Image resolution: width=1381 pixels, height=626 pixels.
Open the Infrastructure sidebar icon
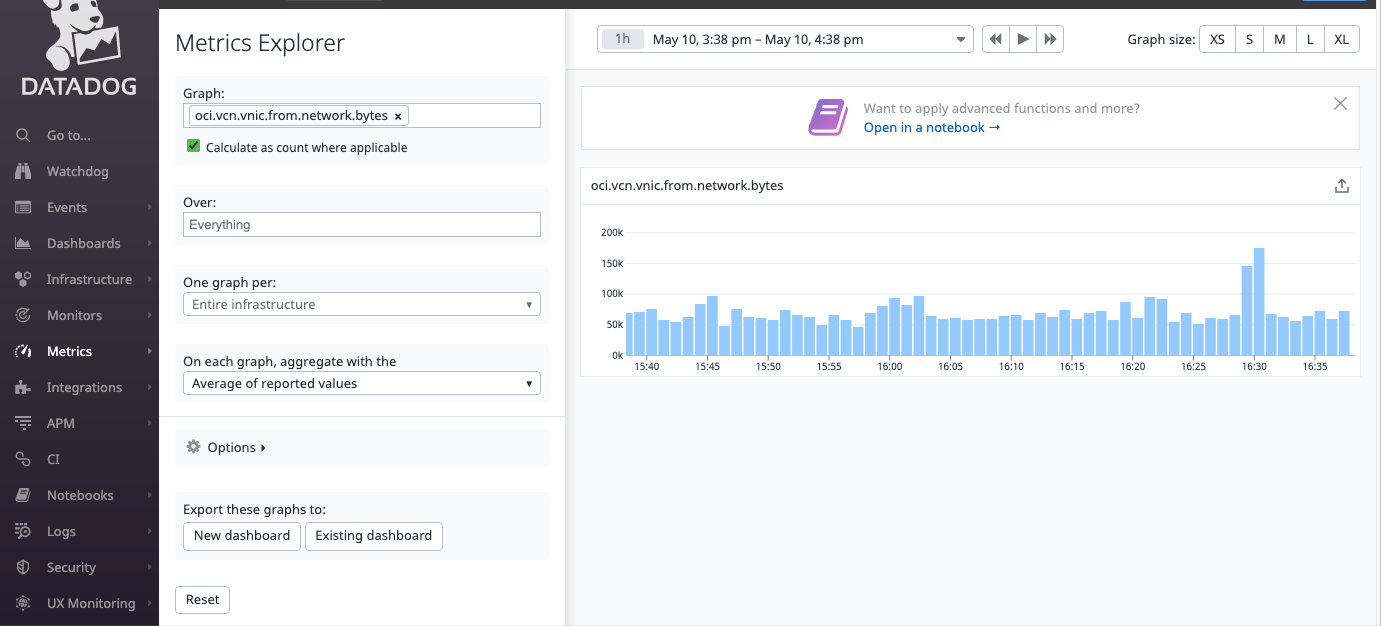point(23,279)
